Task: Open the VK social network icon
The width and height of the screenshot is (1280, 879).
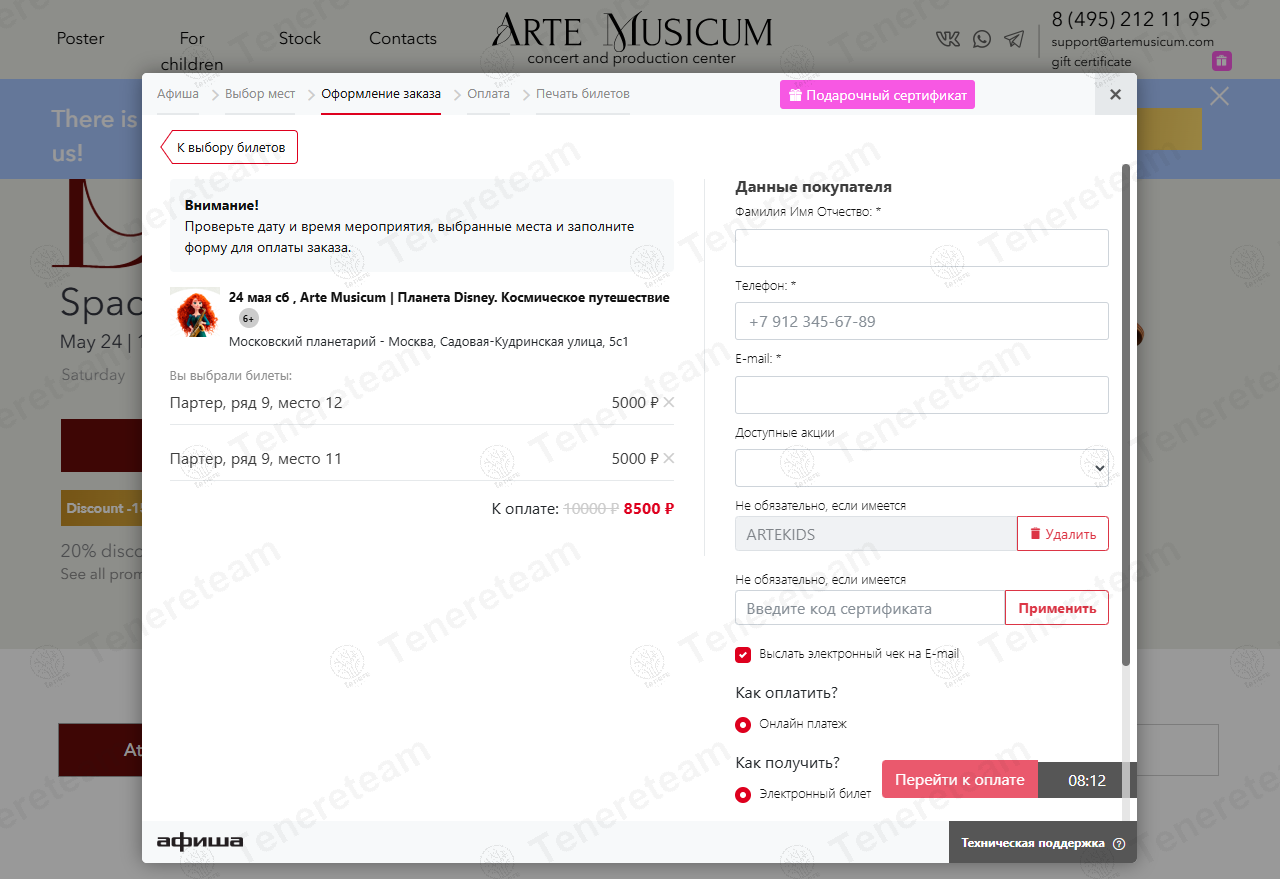Action: pyautogui.click(x=947, y=39)
